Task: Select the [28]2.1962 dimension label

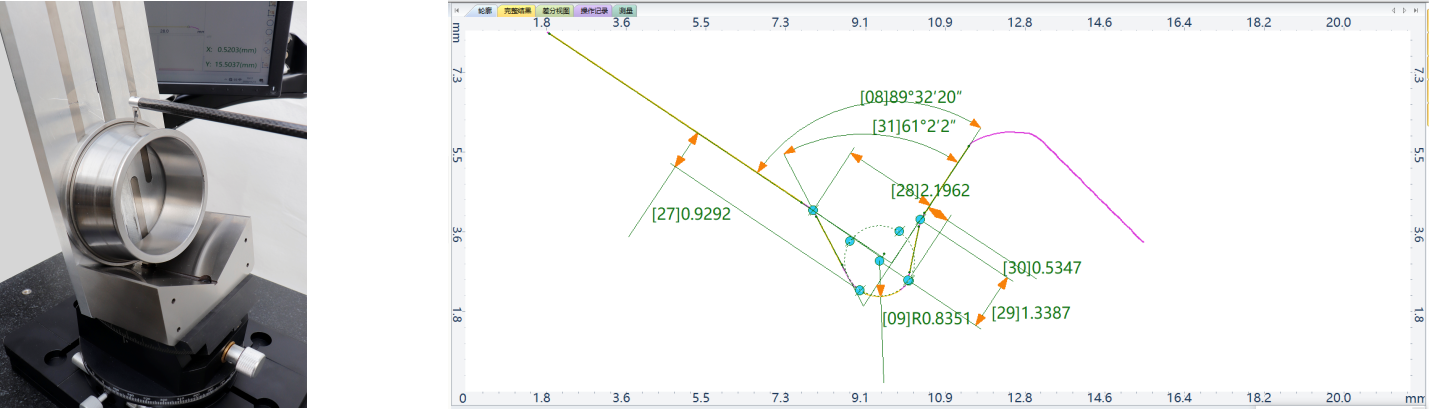Action: 930,189
